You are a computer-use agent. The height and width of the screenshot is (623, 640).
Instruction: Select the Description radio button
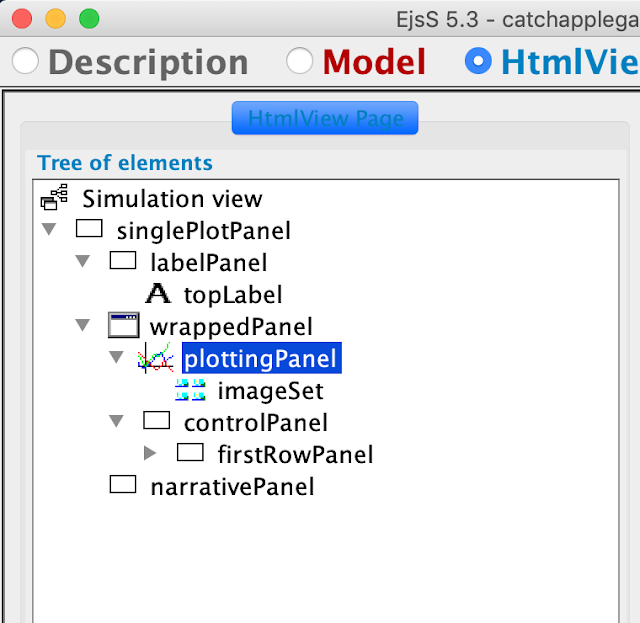(x=26, y=62)
